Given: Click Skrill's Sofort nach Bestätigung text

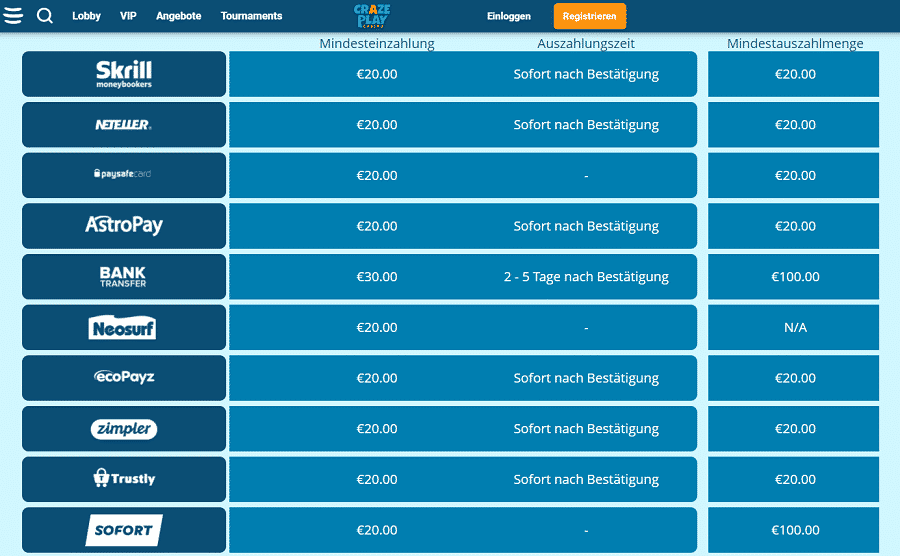Looking at the screenshot, I should click(586, 75).
